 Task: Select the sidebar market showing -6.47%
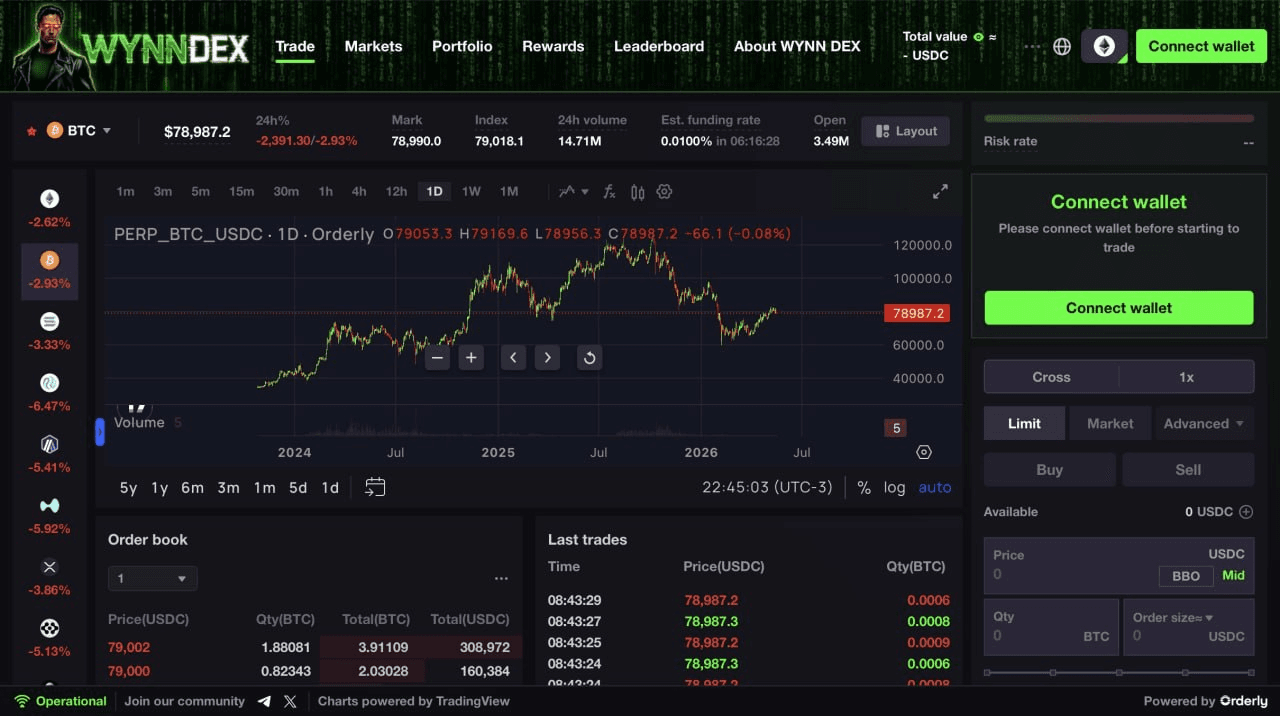click(49, 394)
